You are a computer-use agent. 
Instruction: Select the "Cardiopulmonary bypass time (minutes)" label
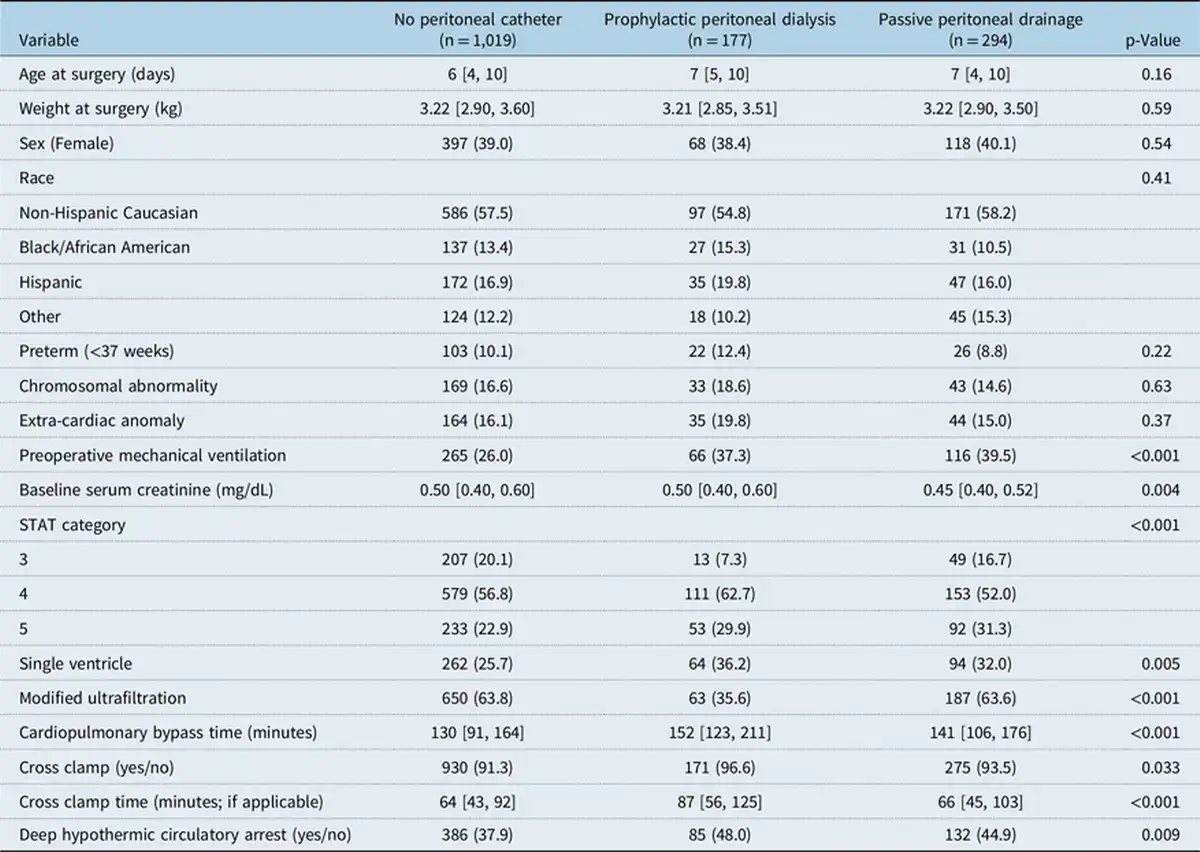click(x=168, y=732)
